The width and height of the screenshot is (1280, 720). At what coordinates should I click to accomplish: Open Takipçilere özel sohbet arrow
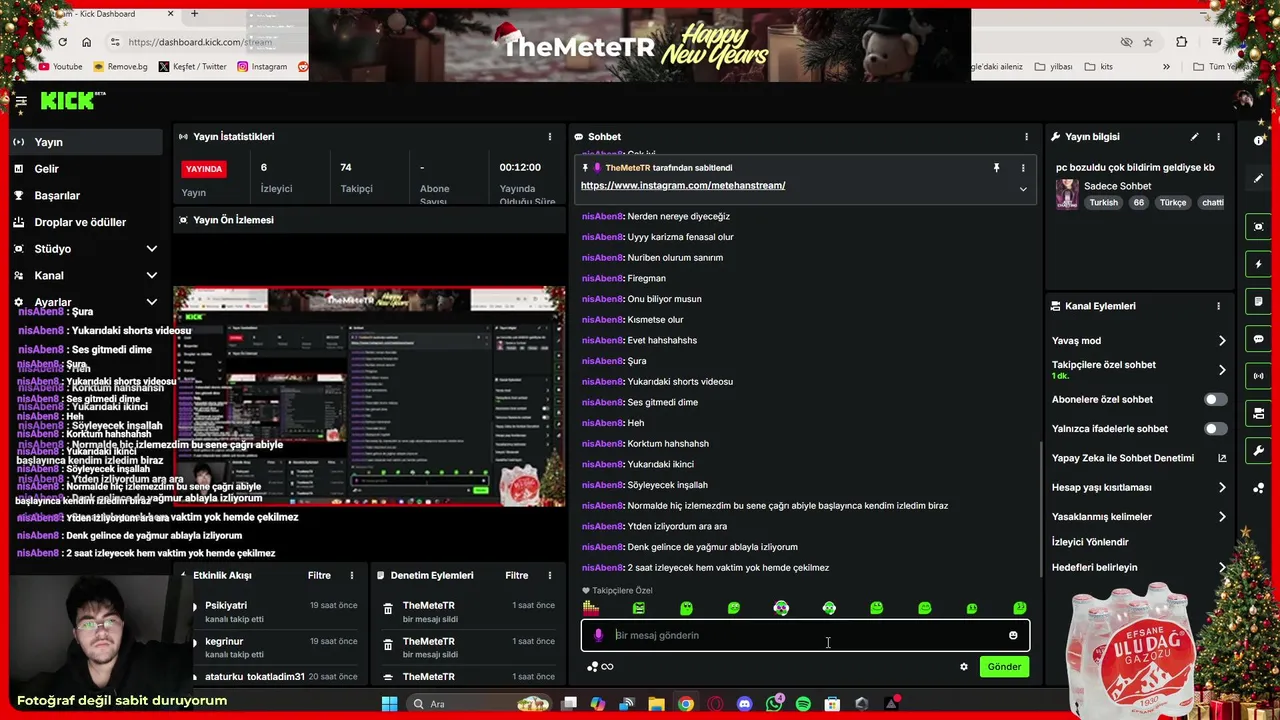pyautogui.click(x=1221, y=370)
